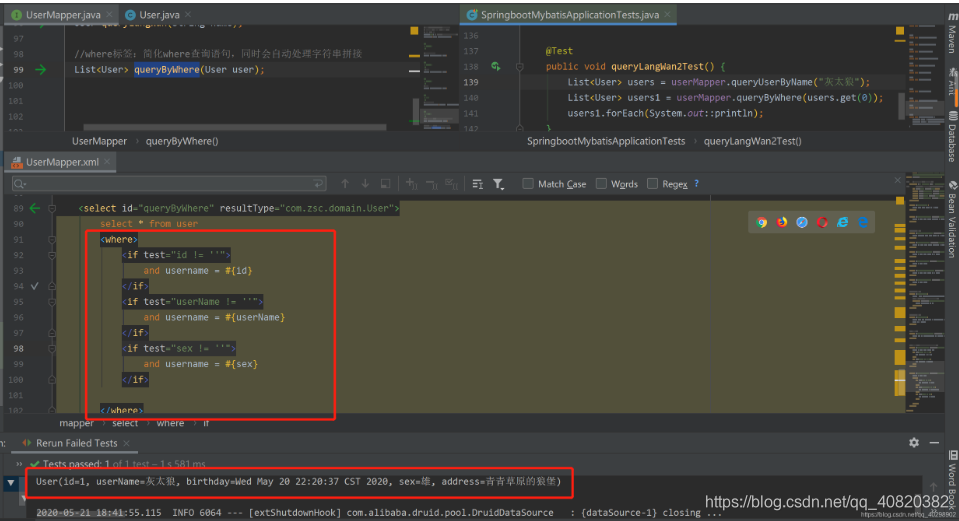This screenshot has width=959, height=521.
Task: Close the UserMapper.xml tab
Action: (106, 162)
